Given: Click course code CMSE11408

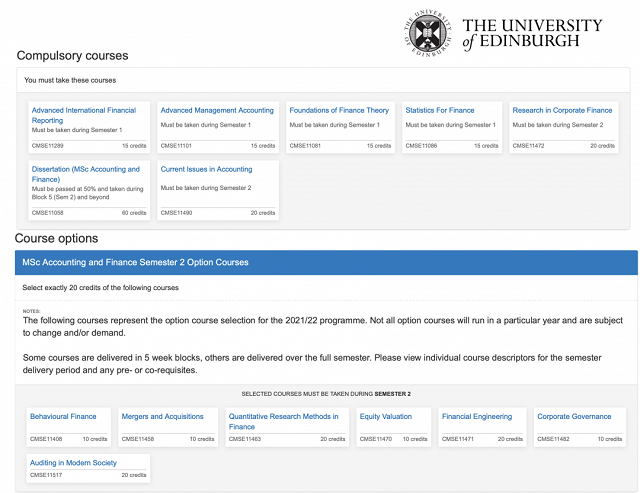Looking at the screenshot, I should pyautogui.click(x=46, y=439).
